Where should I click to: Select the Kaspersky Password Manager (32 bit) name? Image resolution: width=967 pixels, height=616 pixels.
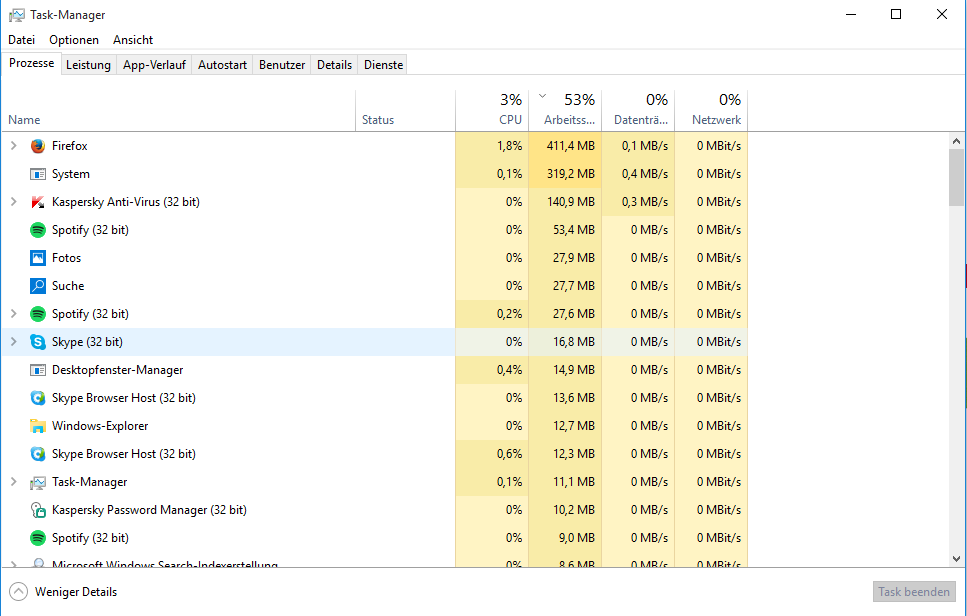(149, 510)
